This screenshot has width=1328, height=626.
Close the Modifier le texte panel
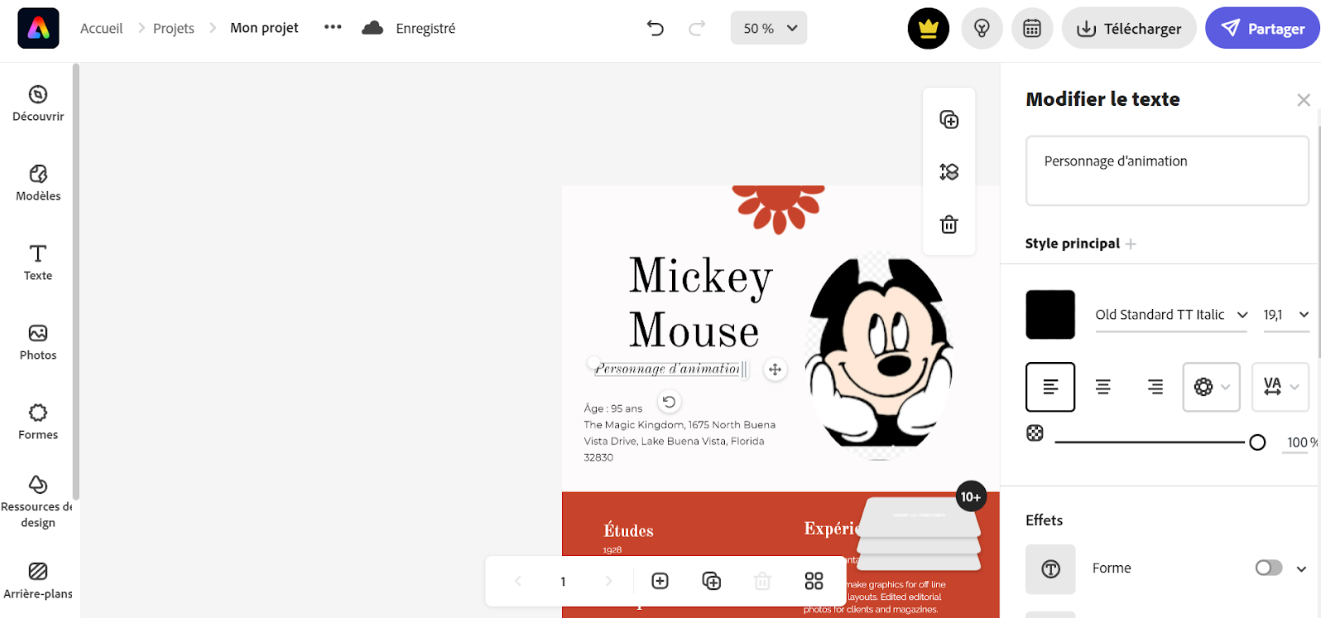point(1303,100)
